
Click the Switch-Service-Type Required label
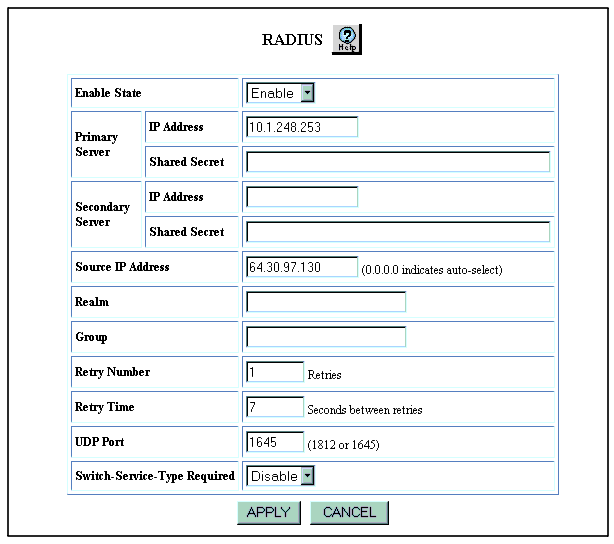155,476
